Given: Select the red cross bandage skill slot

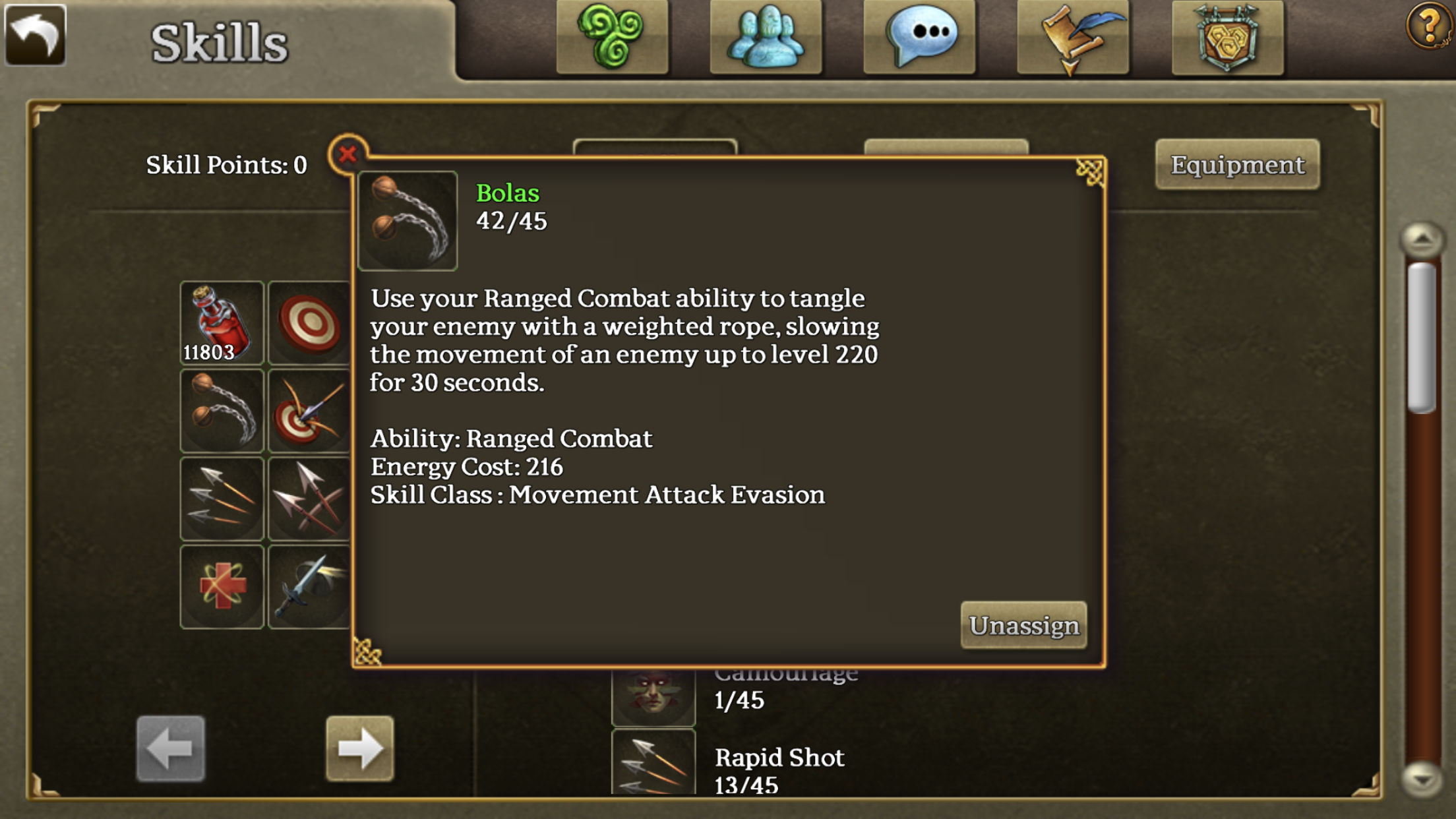Looking at the screenshot, I should point(222,586).
